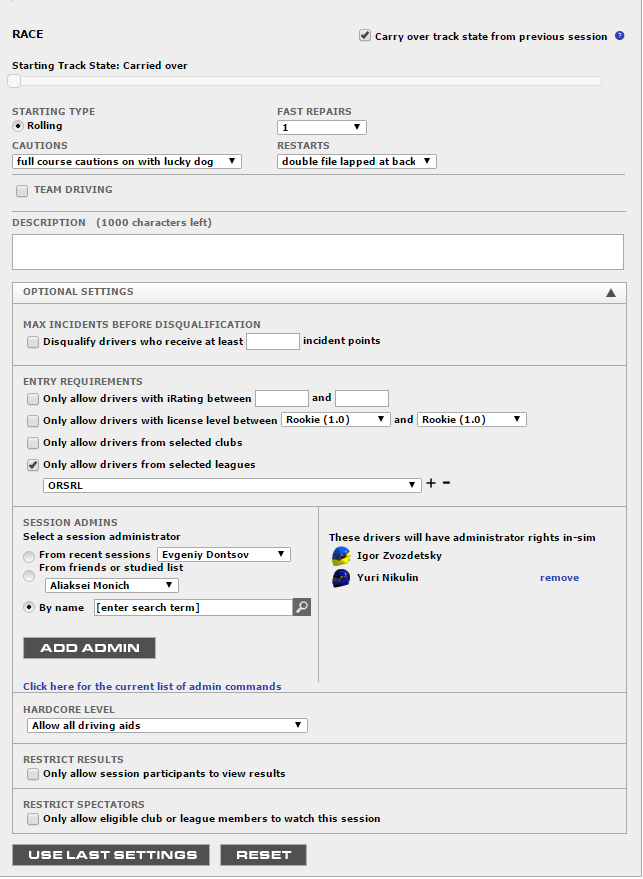Image resolution: width=643 pixels, height=879 pixels.
Task: Select the From recent sessions radio button
Action: coord(30,556)
